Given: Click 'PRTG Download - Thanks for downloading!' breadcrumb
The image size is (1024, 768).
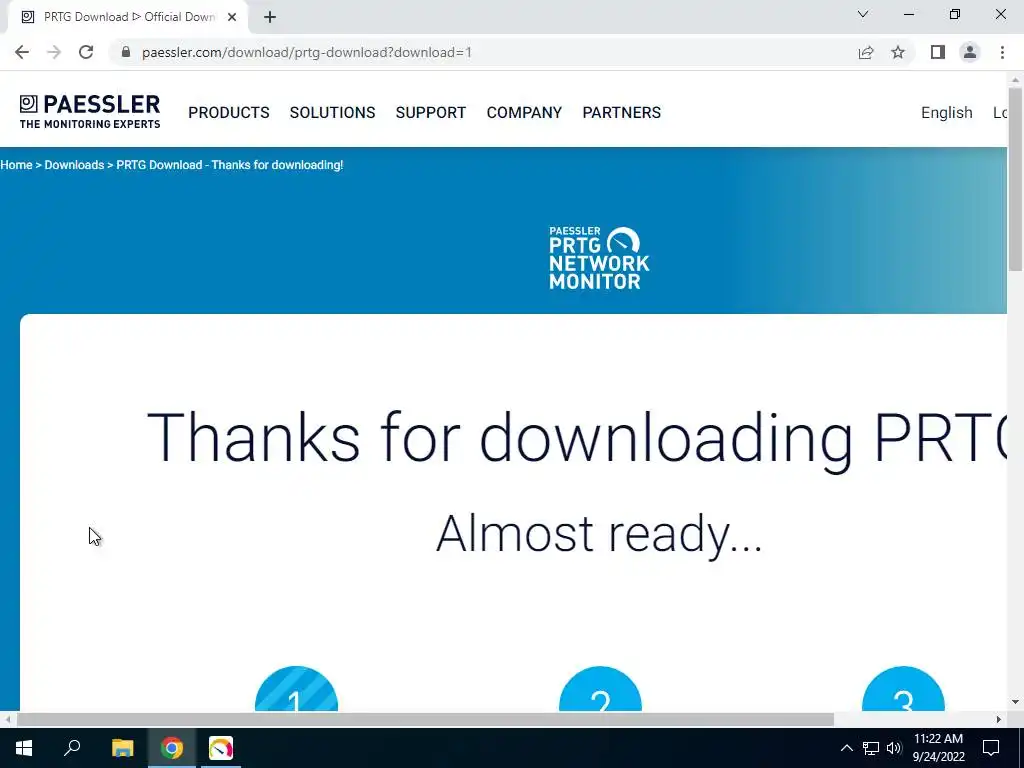Looking at the screenshot, I should (x=230, y=165).
